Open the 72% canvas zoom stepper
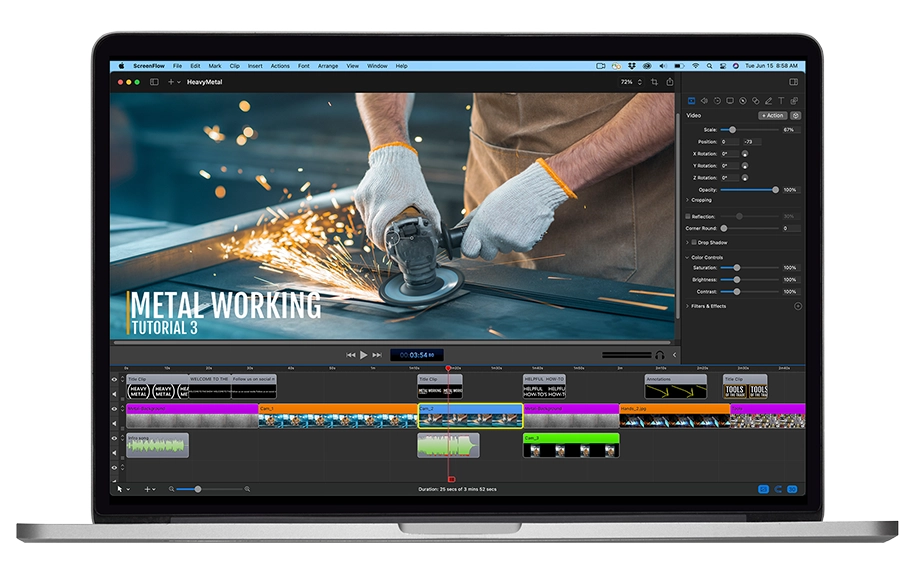916x573 pixels. click(640, 82)
